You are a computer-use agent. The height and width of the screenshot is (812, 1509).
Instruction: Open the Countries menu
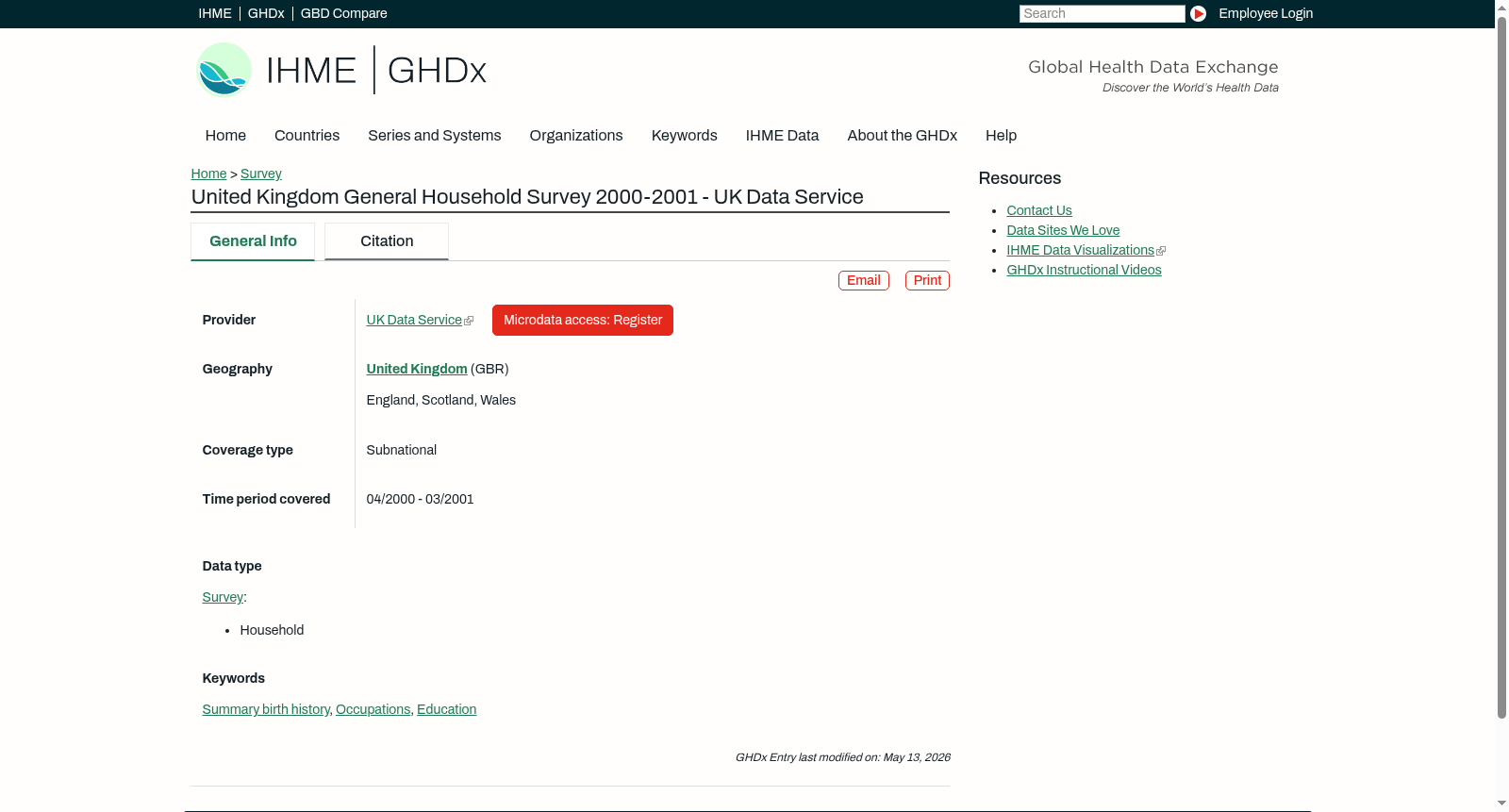click(307, 136)
